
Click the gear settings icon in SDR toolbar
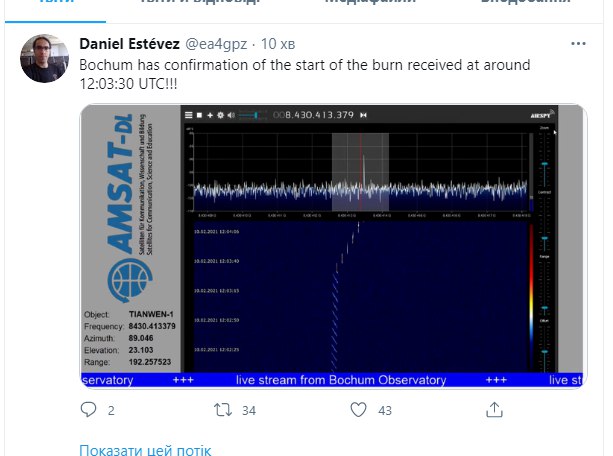point(220,115)
